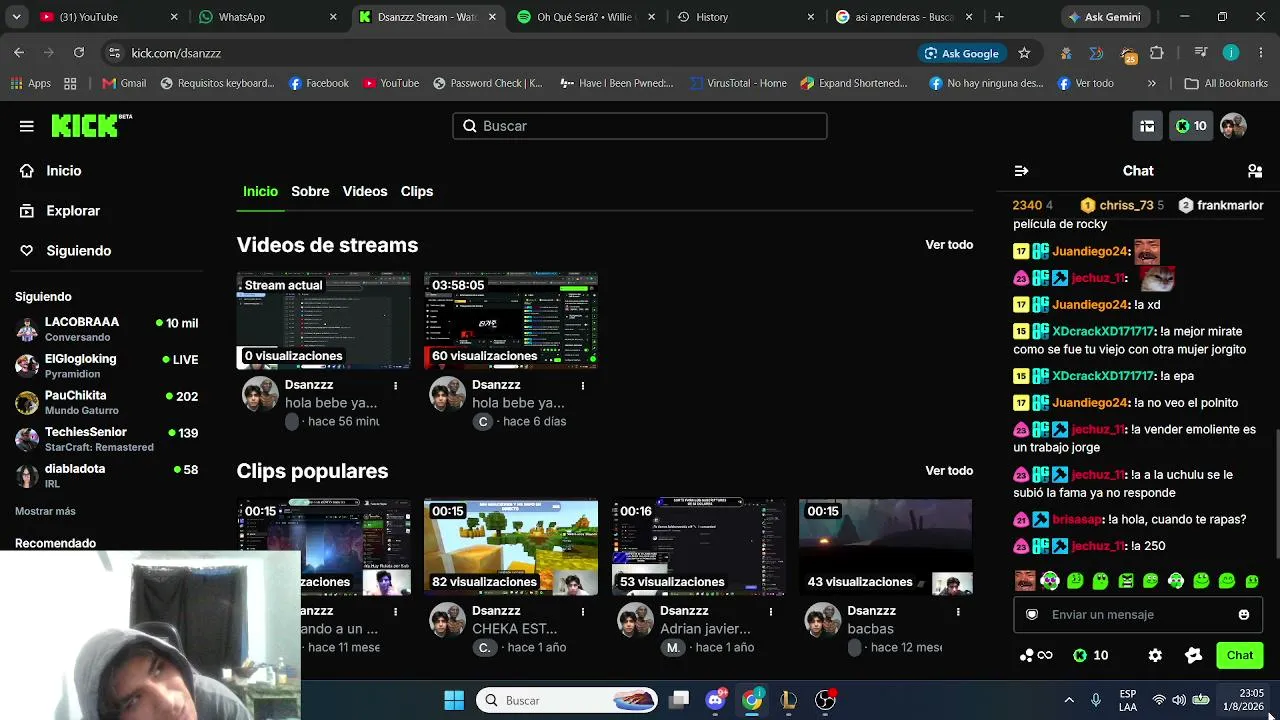The height and width of the screenshot is (720, 1280).
Task: Open the Windows Start menu
Action: [x=454, y=700]
